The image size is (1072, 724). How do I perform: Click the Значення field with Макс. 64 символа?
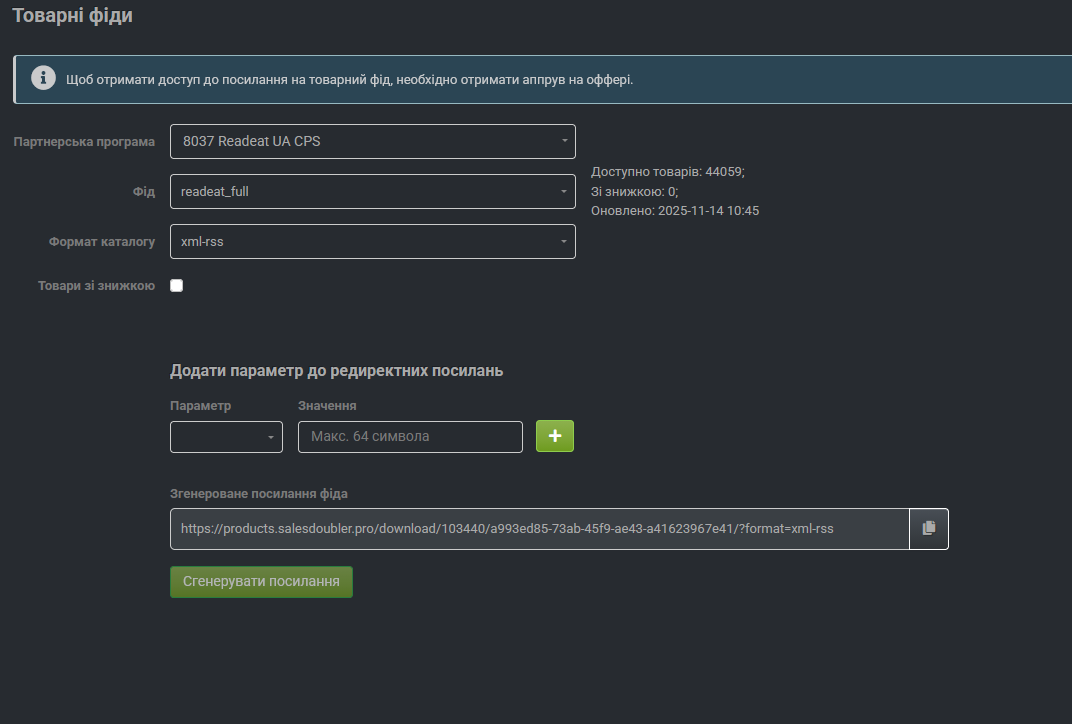point(410,437)
